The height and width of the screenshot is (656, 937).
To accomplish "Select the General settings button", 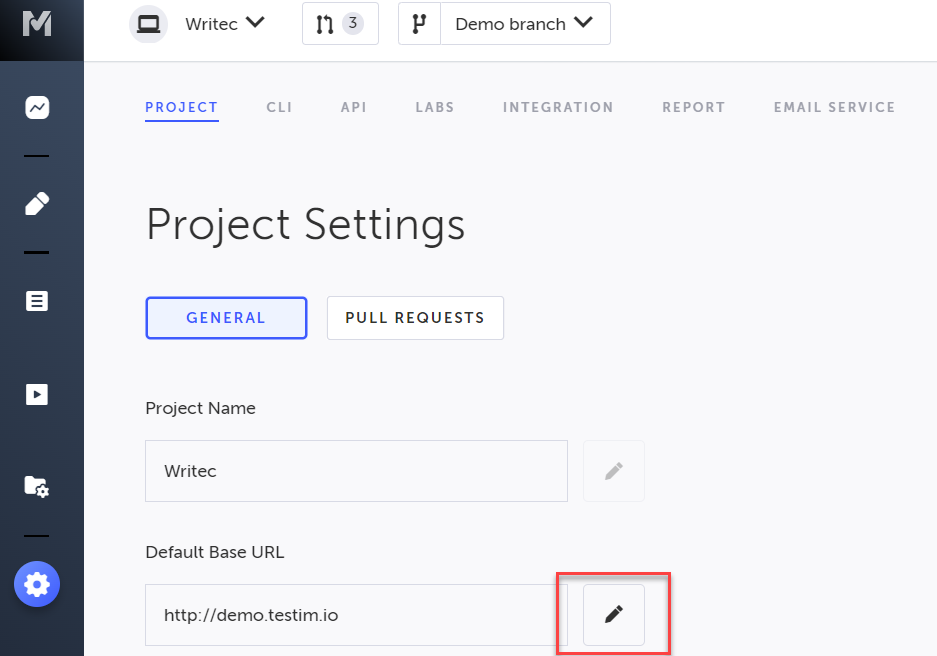I will 226,318.
